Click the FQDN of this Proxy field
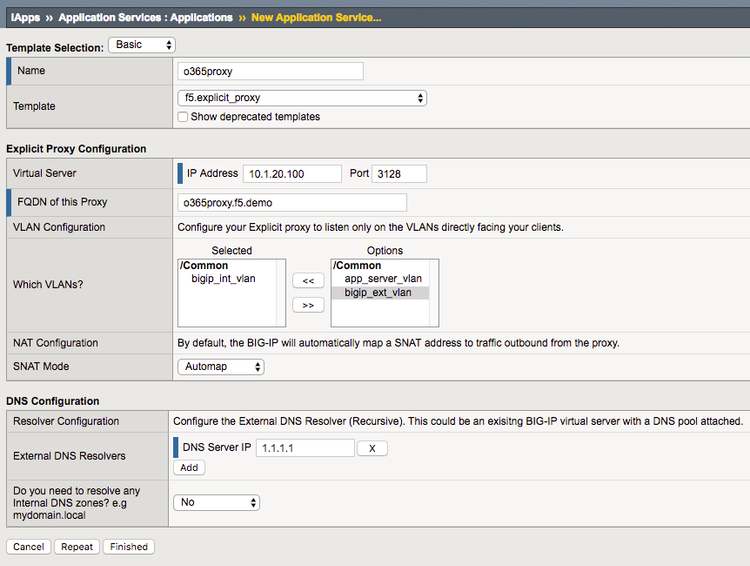Viewport: 750px width, 566px height. click(269, 201)
